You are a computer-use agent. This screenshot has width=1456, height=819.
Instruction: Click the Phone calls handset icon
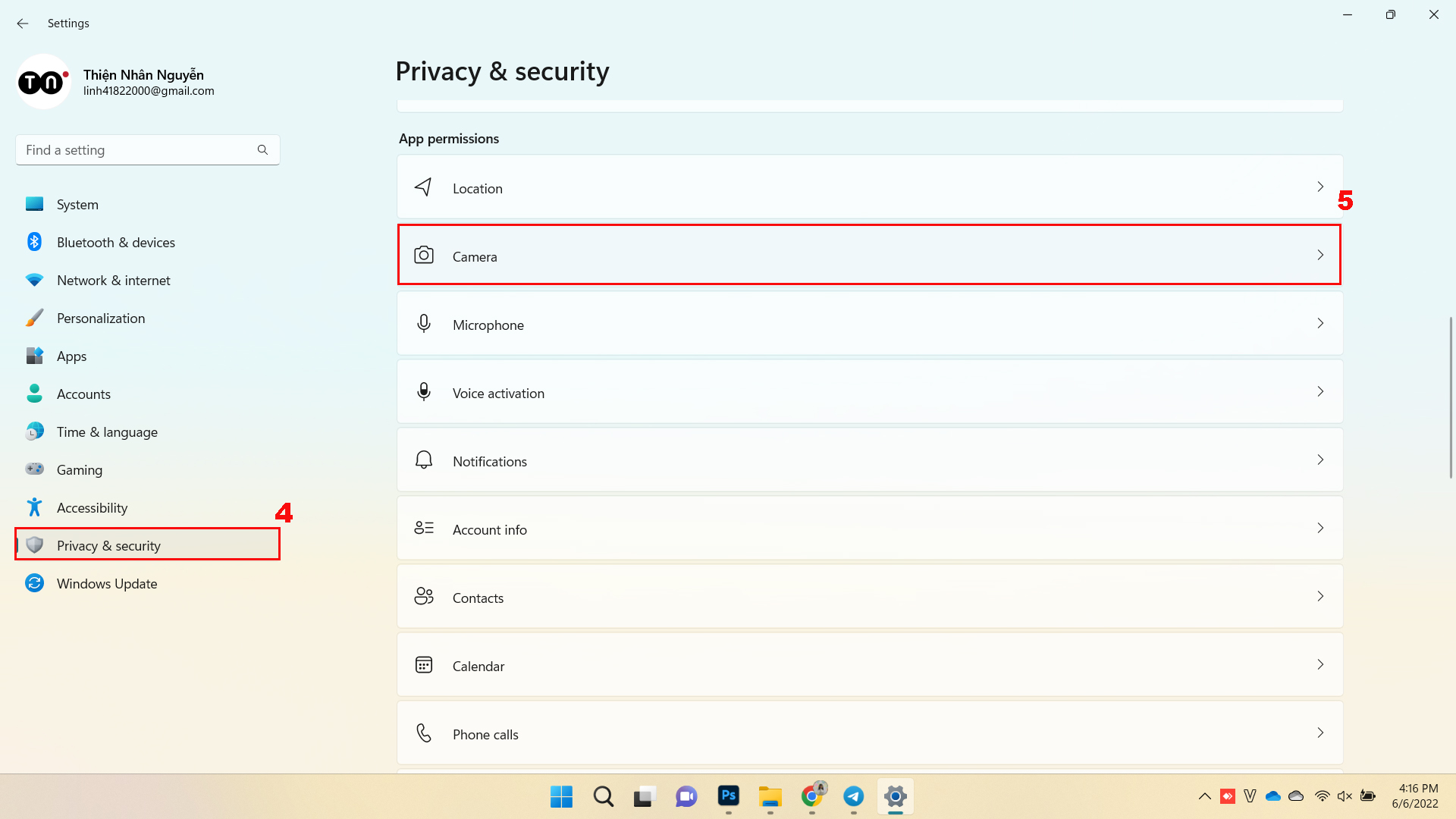pyautogui.click(x=424, y=733)
